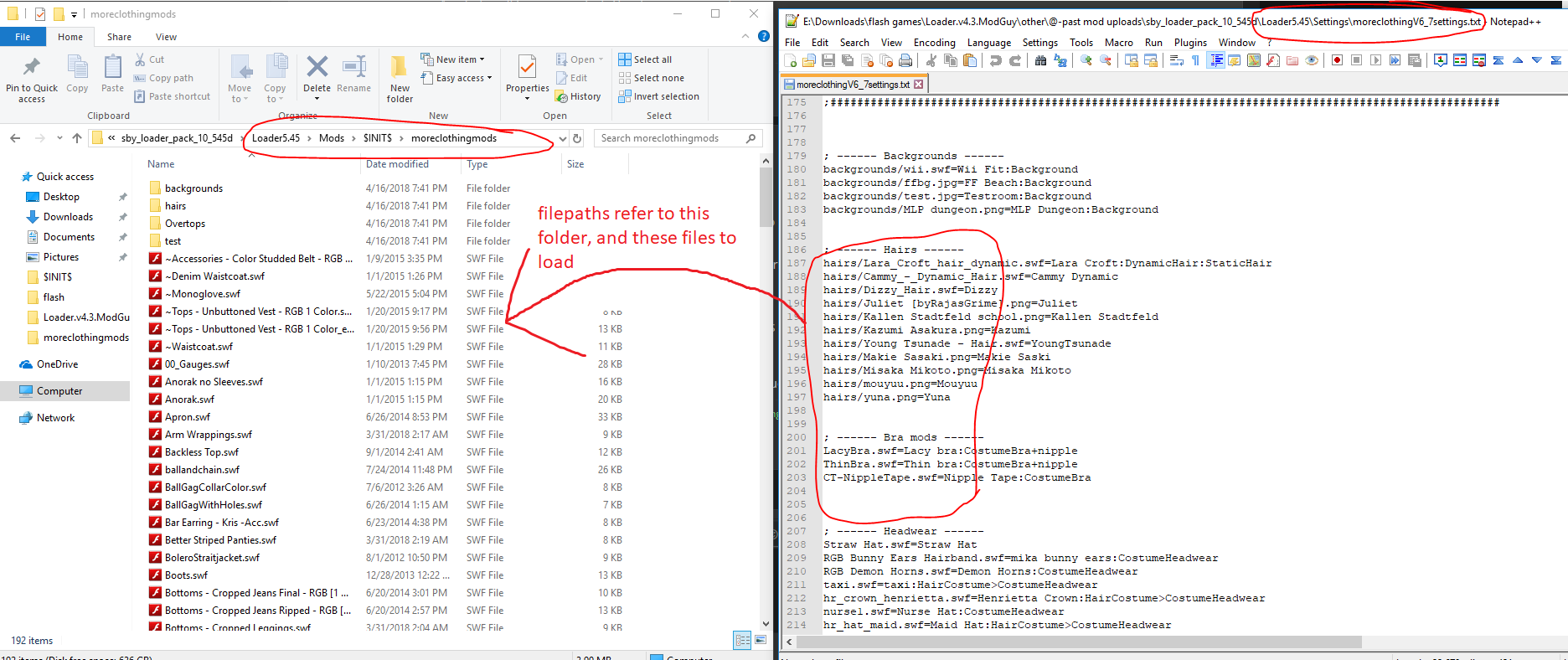The height and width of the screenshot is (660, 1568).
Task: Refresh the moreclothingmods folder view
Action: (577, 138)
